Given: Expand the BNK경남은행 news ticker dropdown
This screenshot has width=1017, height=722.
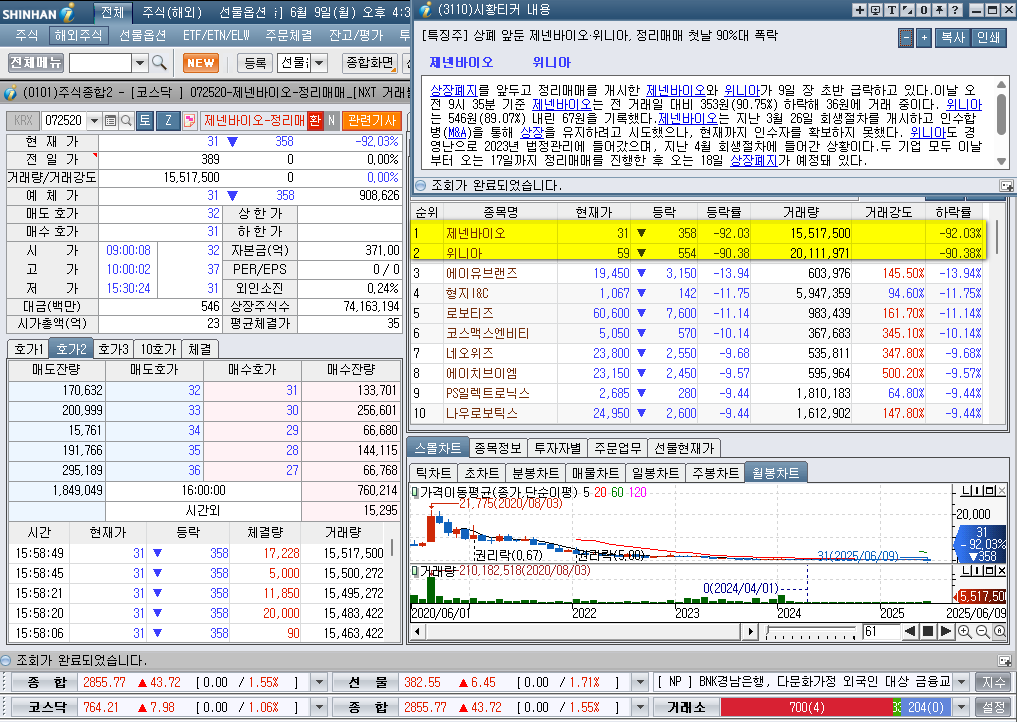Looking at the screenshot, I should pyautogui.click(x=963, y=682).
